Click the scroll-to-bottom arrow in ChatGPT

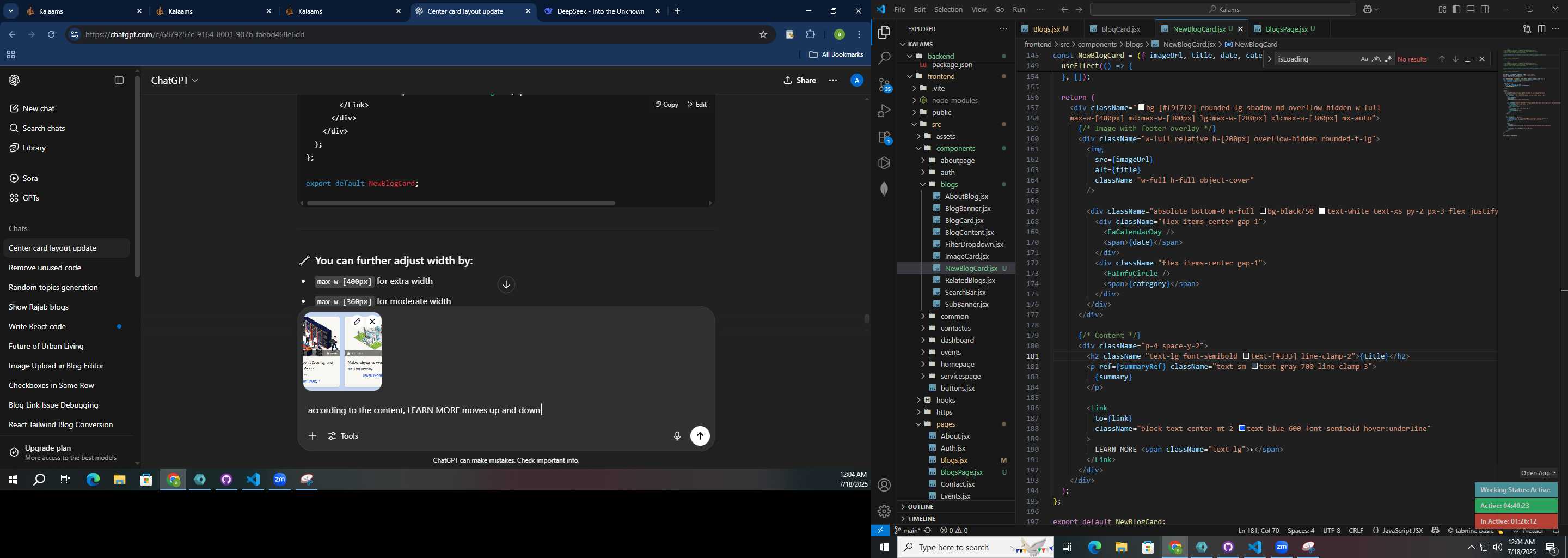tap(506, 284)
